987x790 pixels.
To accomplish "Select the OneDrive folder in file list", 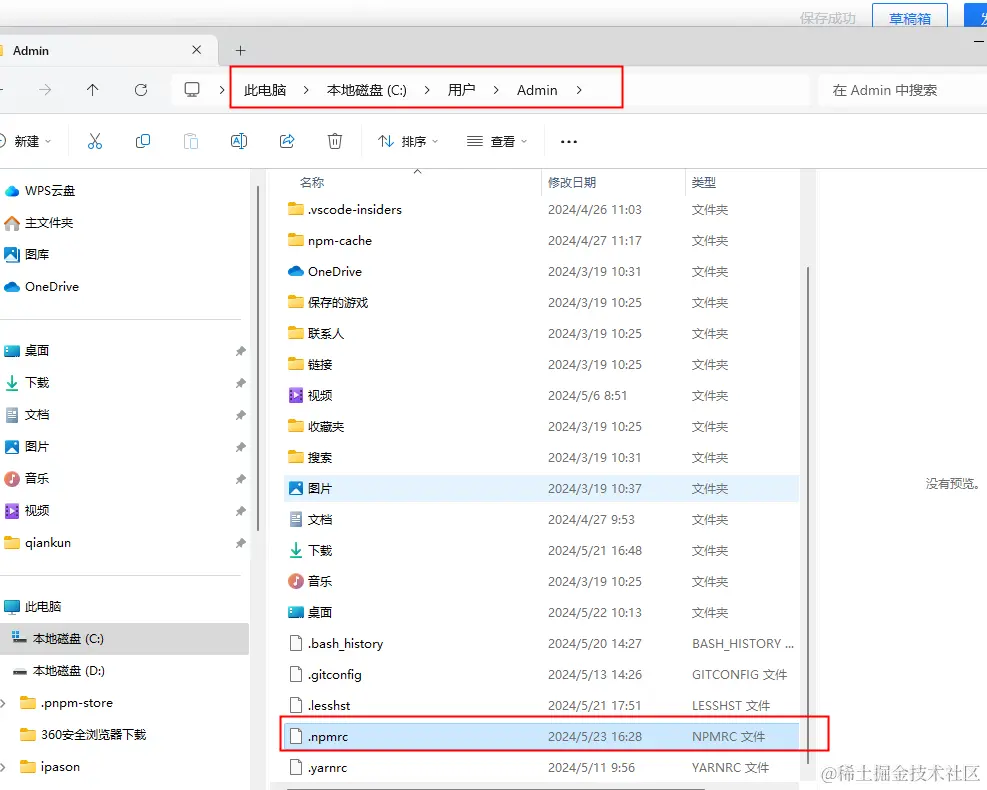I will click(541, 271).
